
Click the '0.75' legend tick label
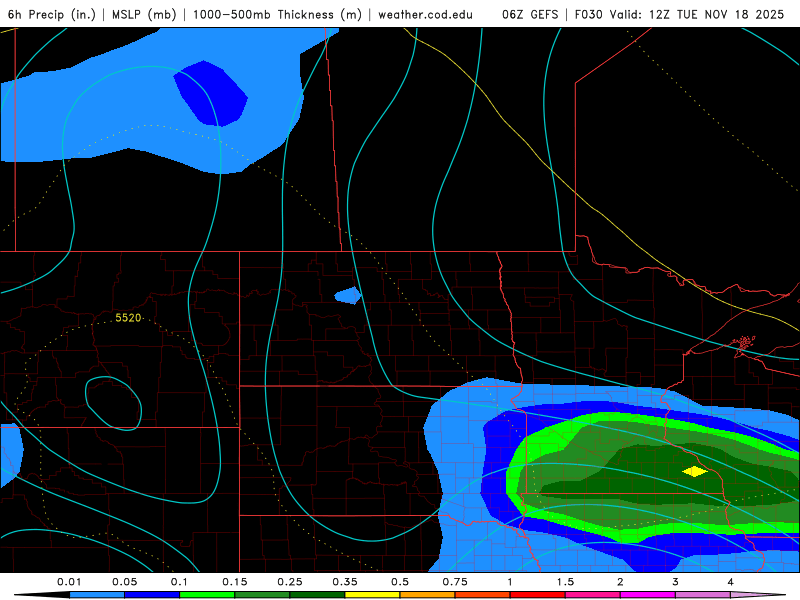[x=455, y=582]
